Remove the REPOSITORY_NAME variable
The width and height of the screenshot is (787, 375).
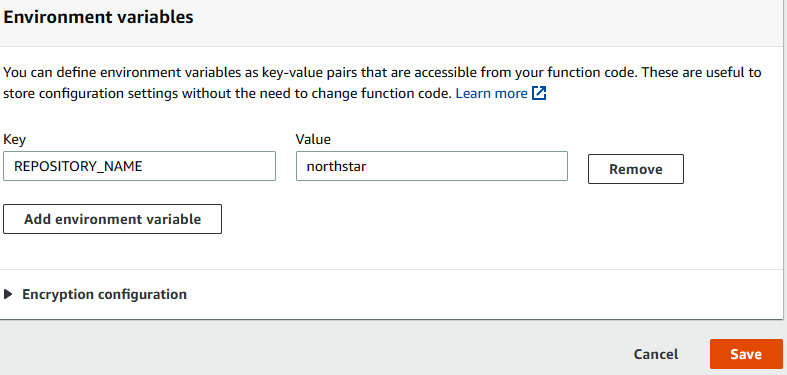tap(635, 169)
